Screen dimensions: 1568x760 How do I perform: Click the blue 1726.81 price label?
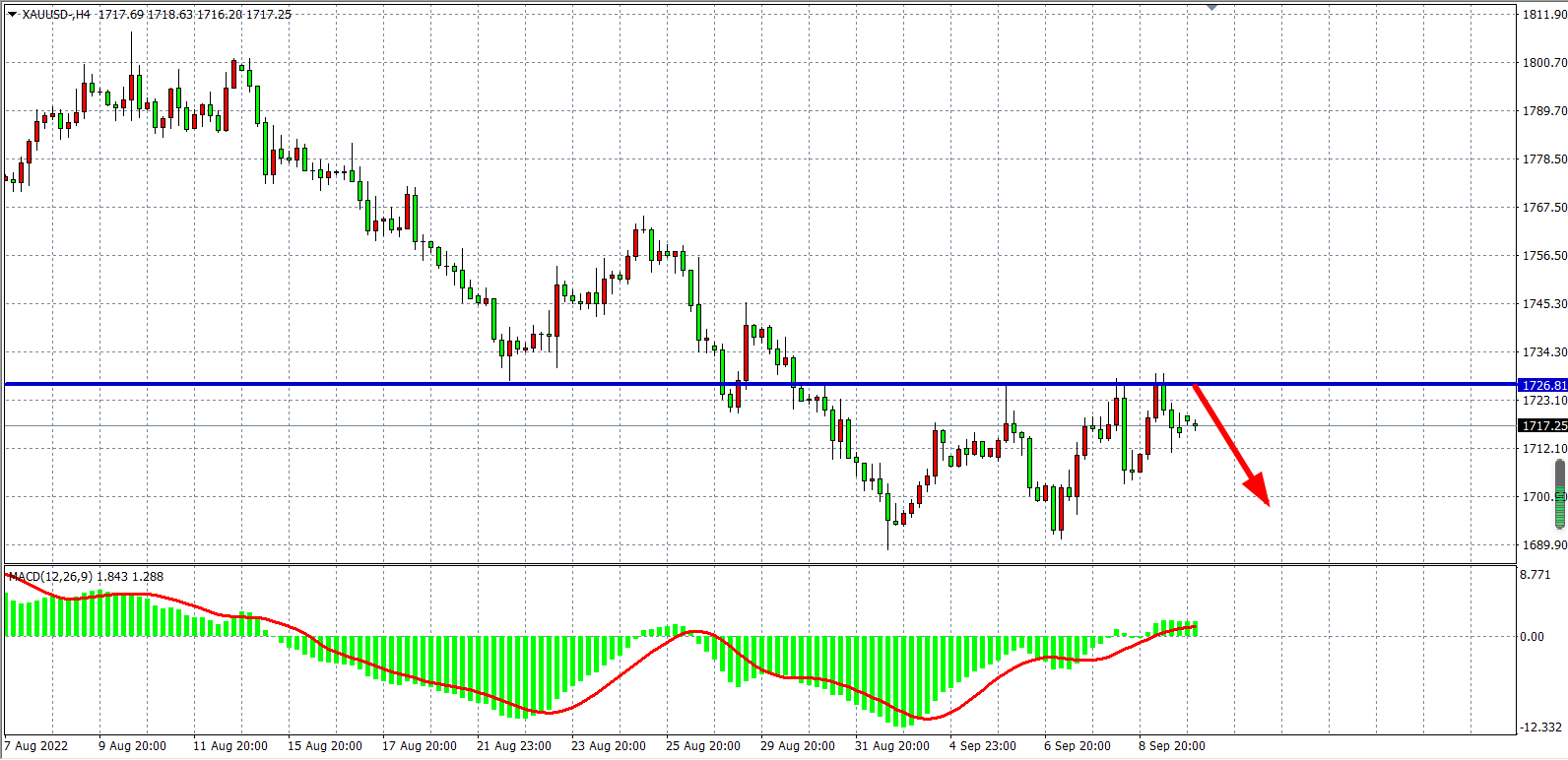pyautogui.click(x=1542, y=385)
